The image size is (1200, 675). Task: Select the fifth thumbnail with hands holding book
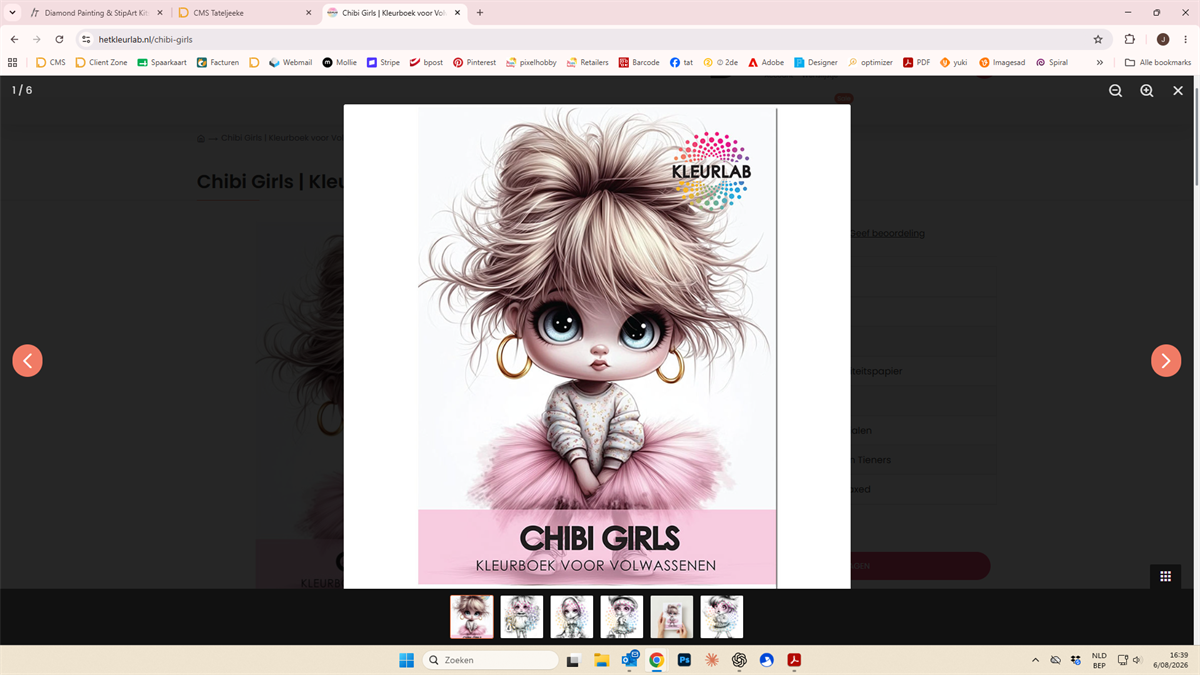click(672, 617)
